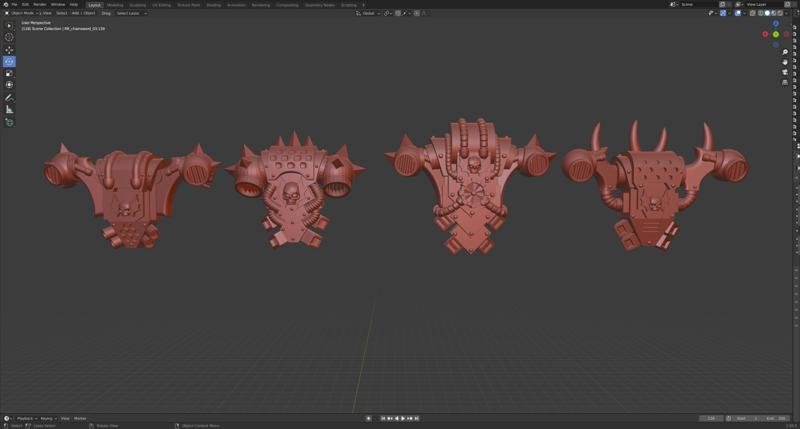Toggle proportional editing icon
This screenshot has height=429, width=800.
pos(417,13)
